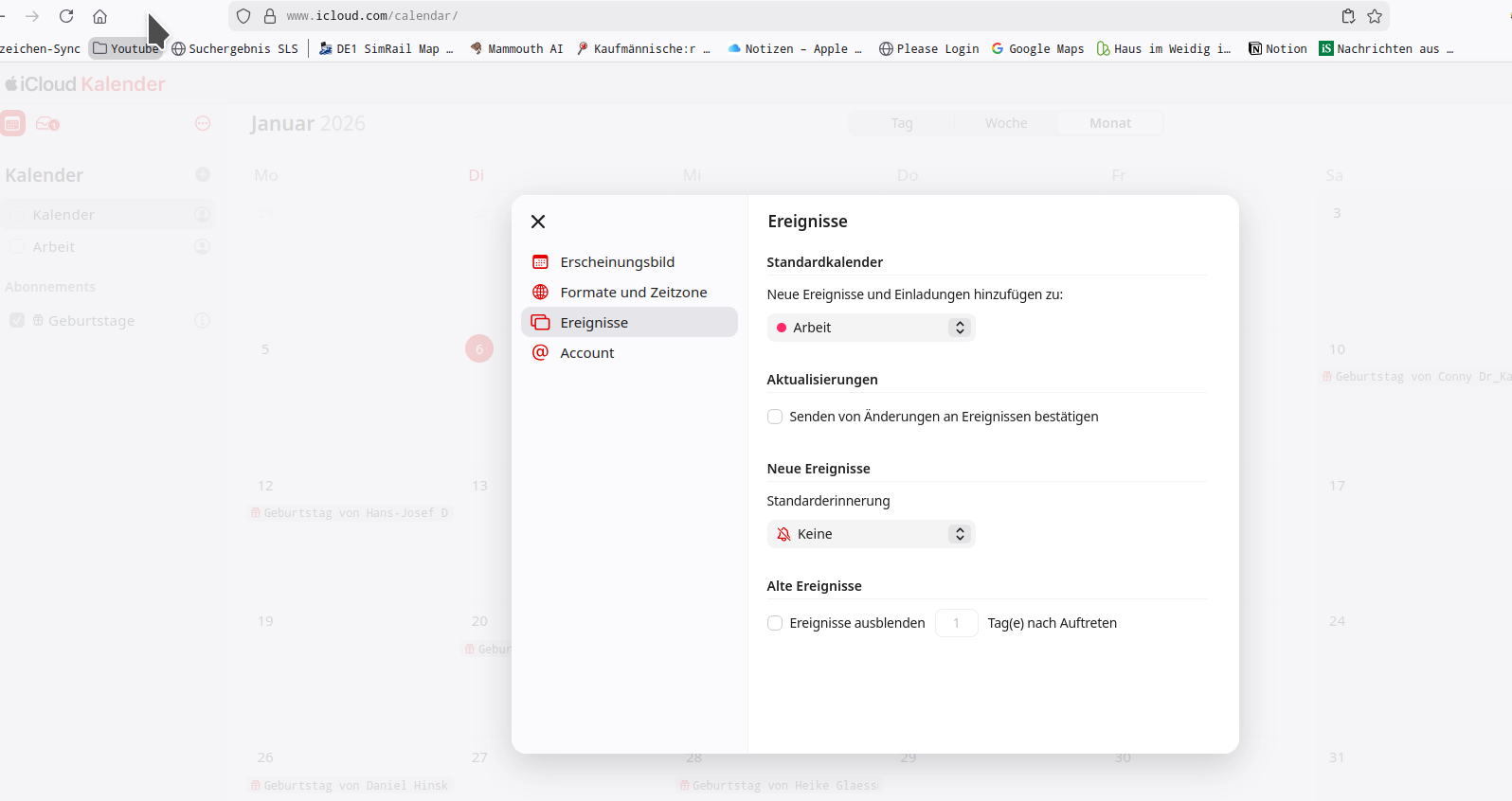Click the days number input field
This screenshot has width=1512, height=801.
956,623
